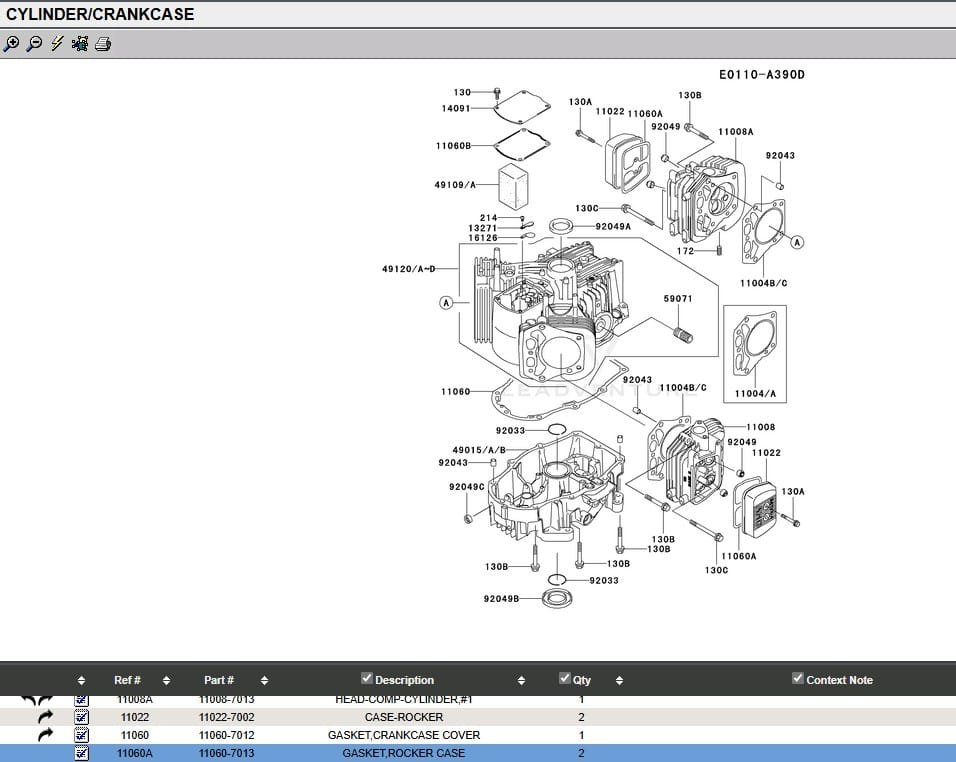Click the 59071 callout label in diagram
Screen dimensions: 956x762
click(678, 299)
